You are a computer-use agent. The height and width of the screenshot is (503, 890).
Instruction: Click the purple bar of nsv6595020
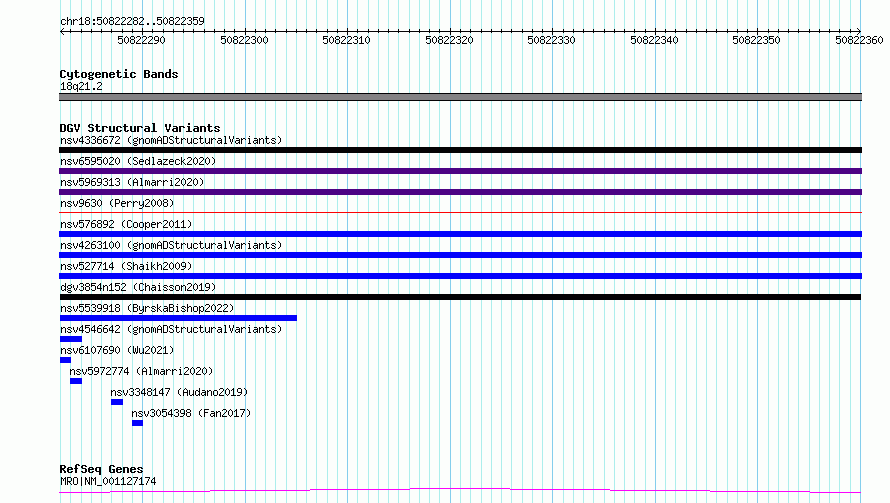tap(460, 171)
